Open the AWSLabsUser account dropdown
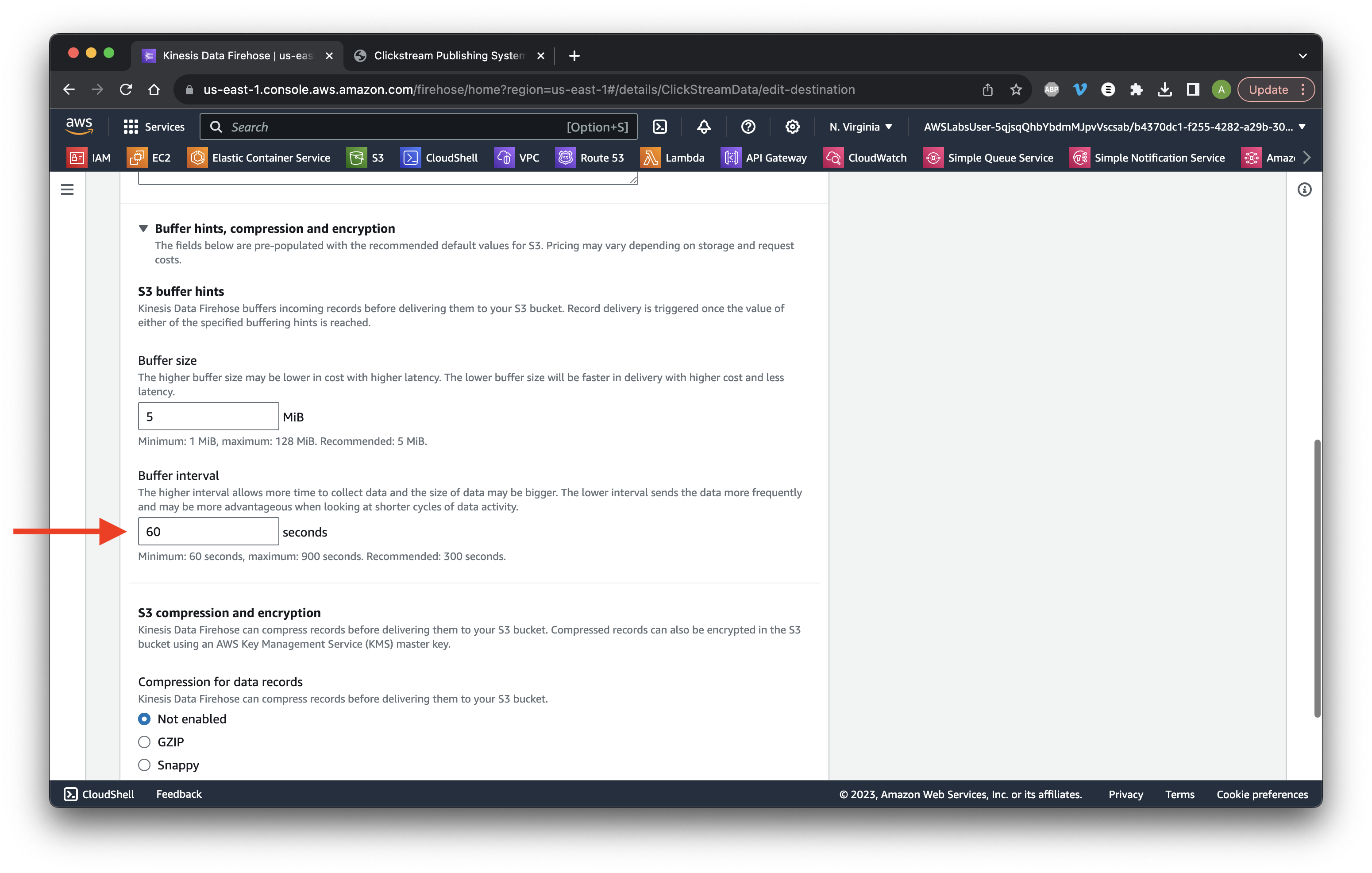Image resolution: width=1372 pixels, height=873 pixels. (1114, 127)
